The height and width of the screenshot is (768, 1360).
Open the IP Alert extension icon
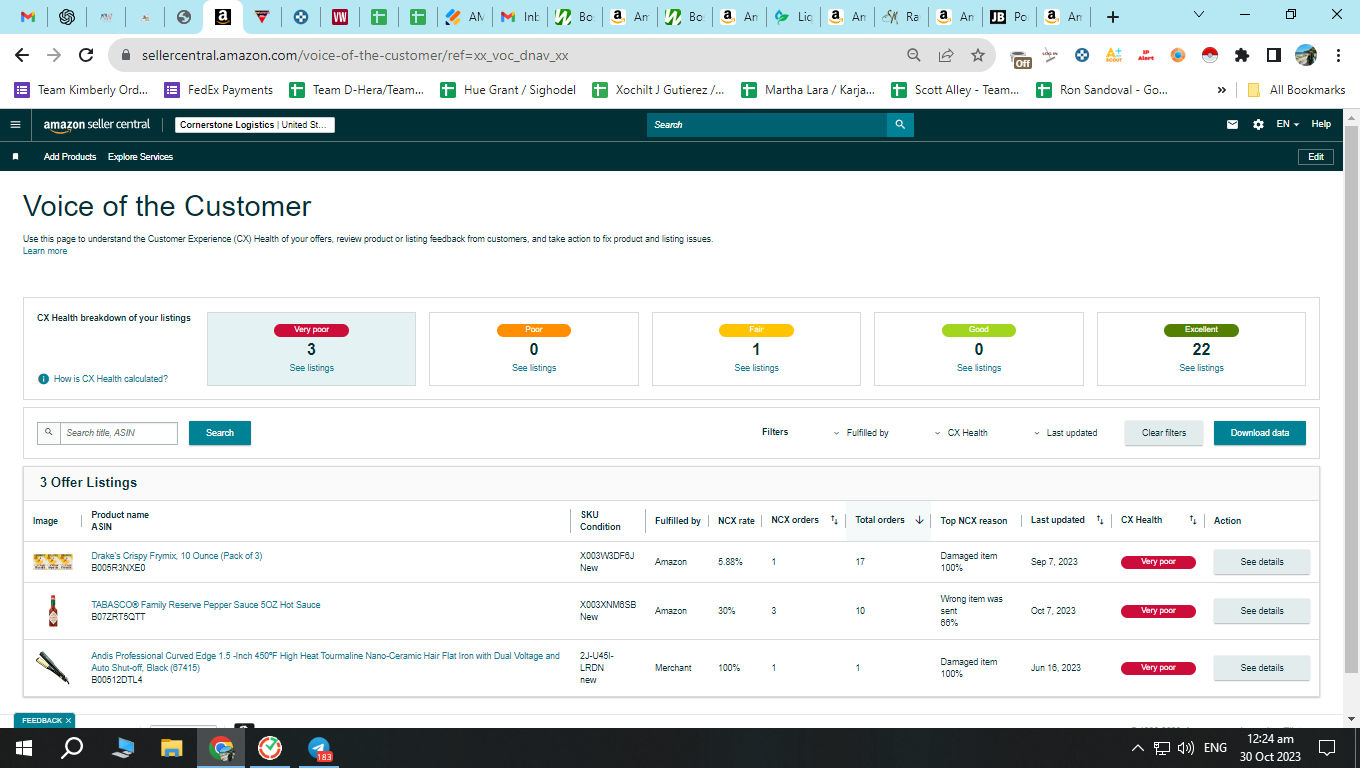tap(1146, 55)
